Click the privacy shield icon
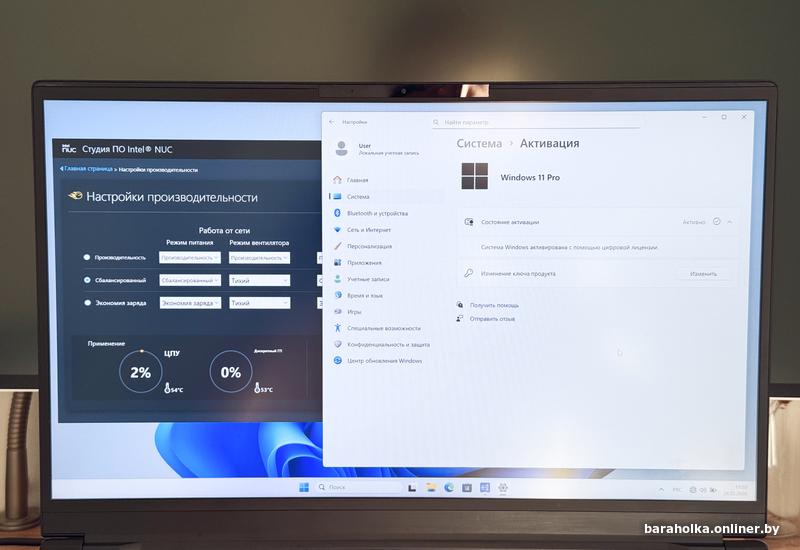The height and width of the screenshot is (550, 800). coord(337,344)
